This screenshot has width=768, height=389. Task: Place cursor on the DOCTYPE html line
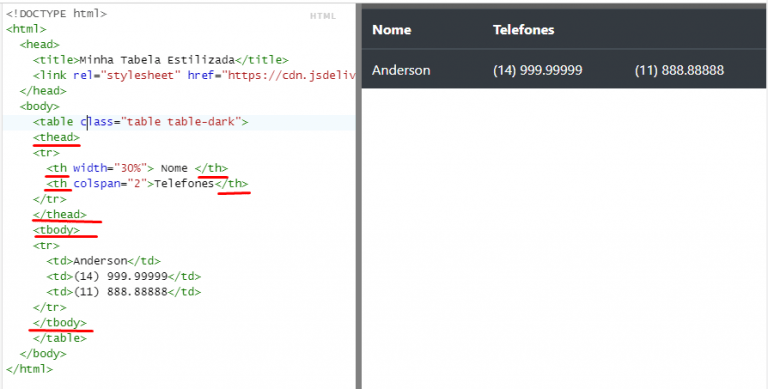pos(56,14)
